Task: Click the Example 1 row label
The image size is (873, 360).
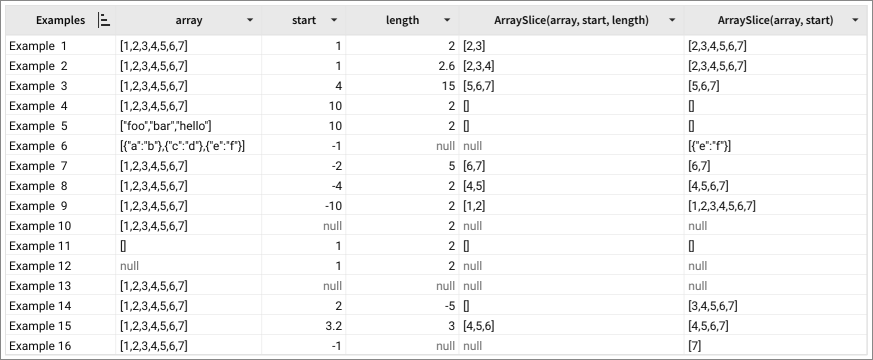Action: (x=38, y=46)
